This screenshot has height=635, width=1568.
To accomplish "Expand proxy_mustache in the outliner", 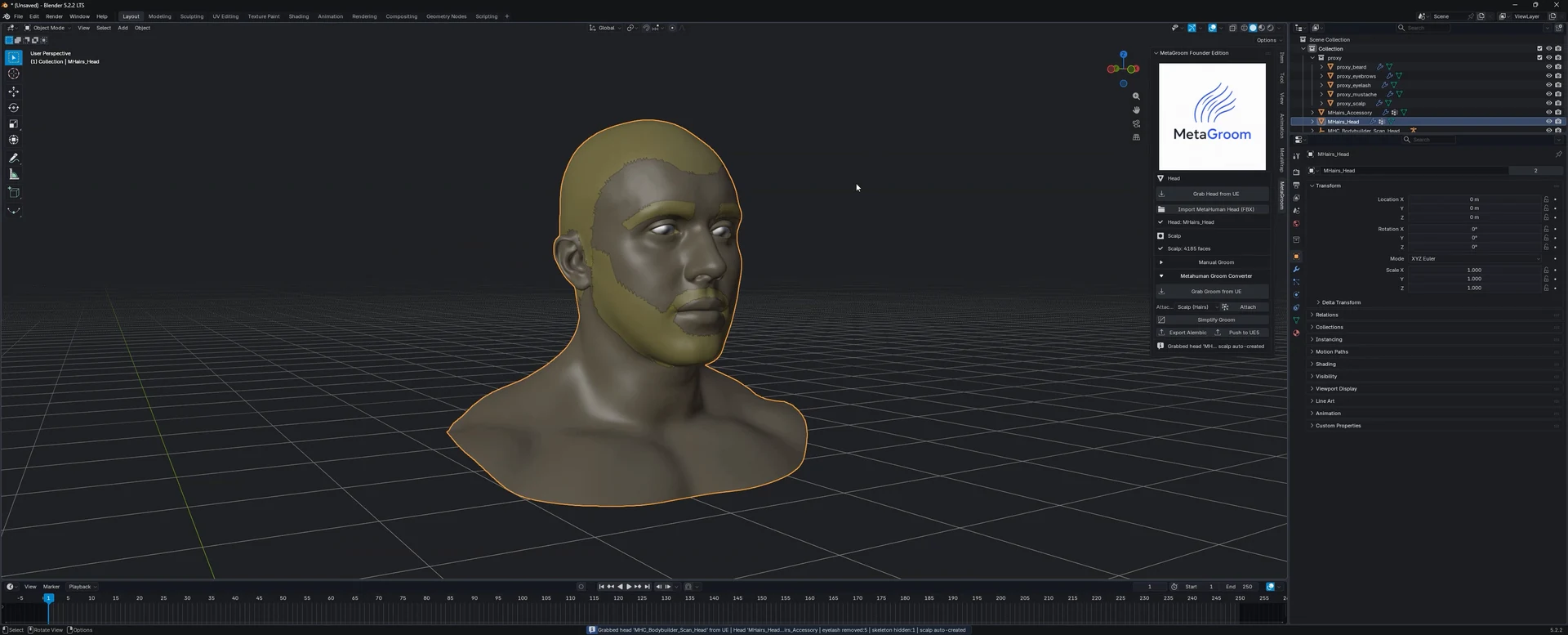I will point(1321,95).
